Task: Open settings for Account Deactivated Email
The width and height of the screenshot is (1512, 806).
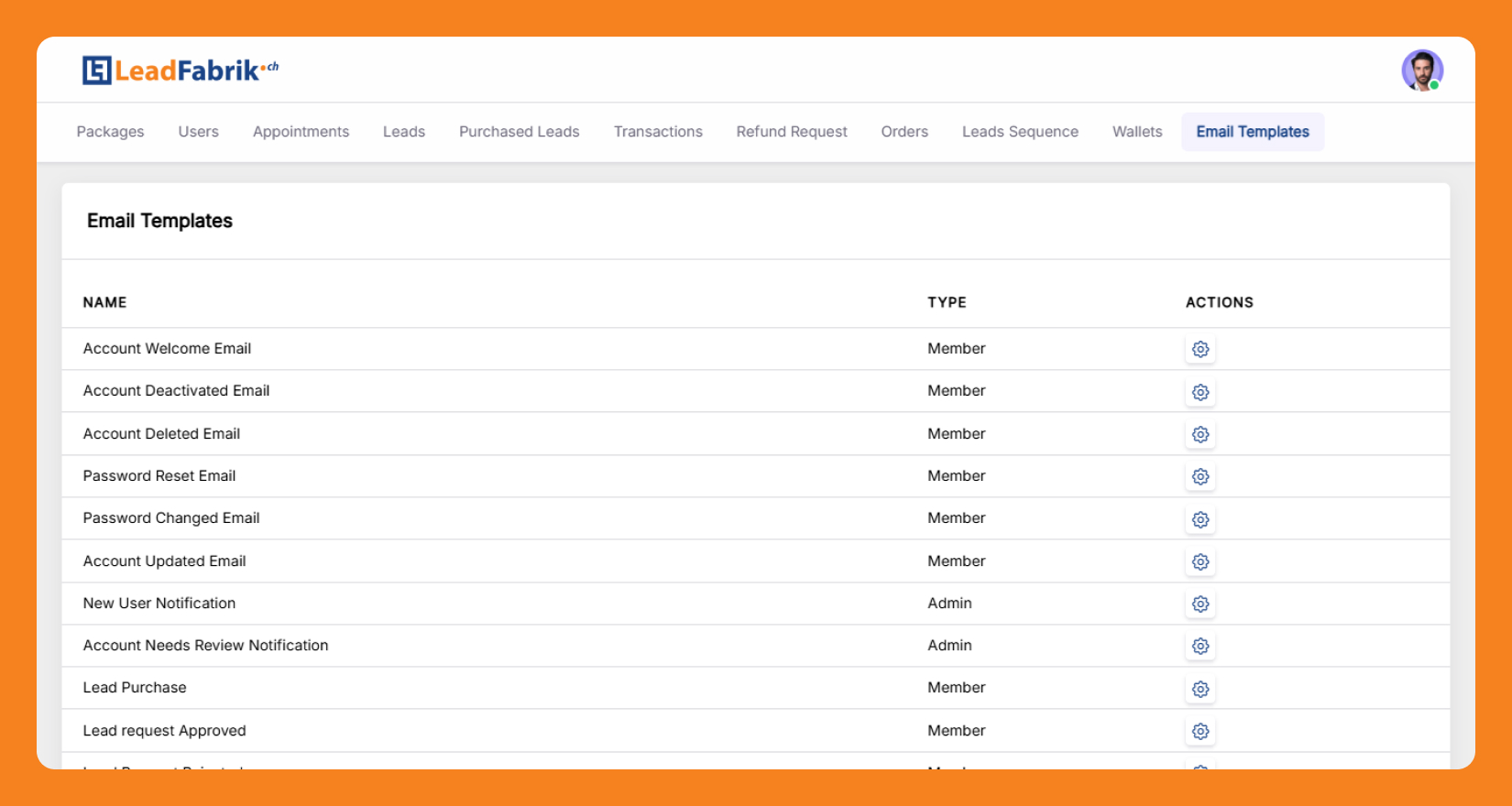Action: (x=1200, y=392)
